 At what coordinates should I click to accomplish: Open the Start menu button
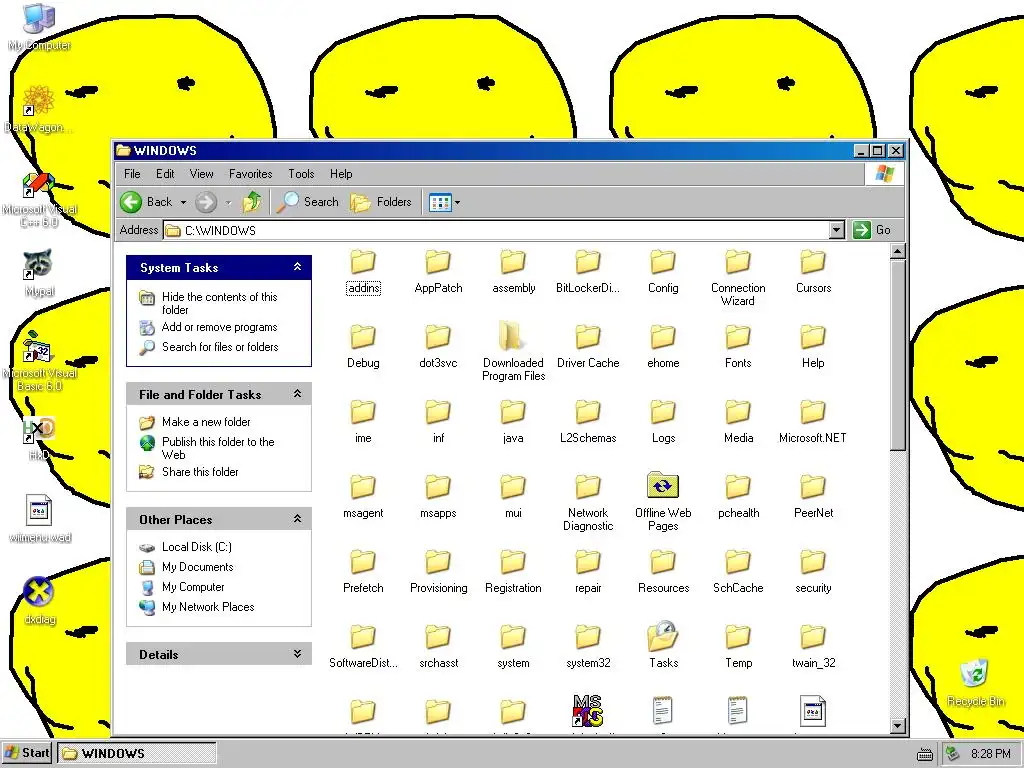[27, 753]
